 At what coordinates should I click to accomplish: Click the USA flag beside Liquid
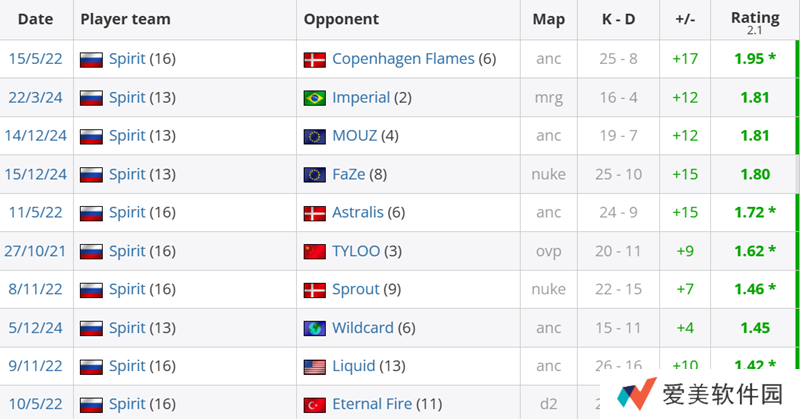[315, 366]
